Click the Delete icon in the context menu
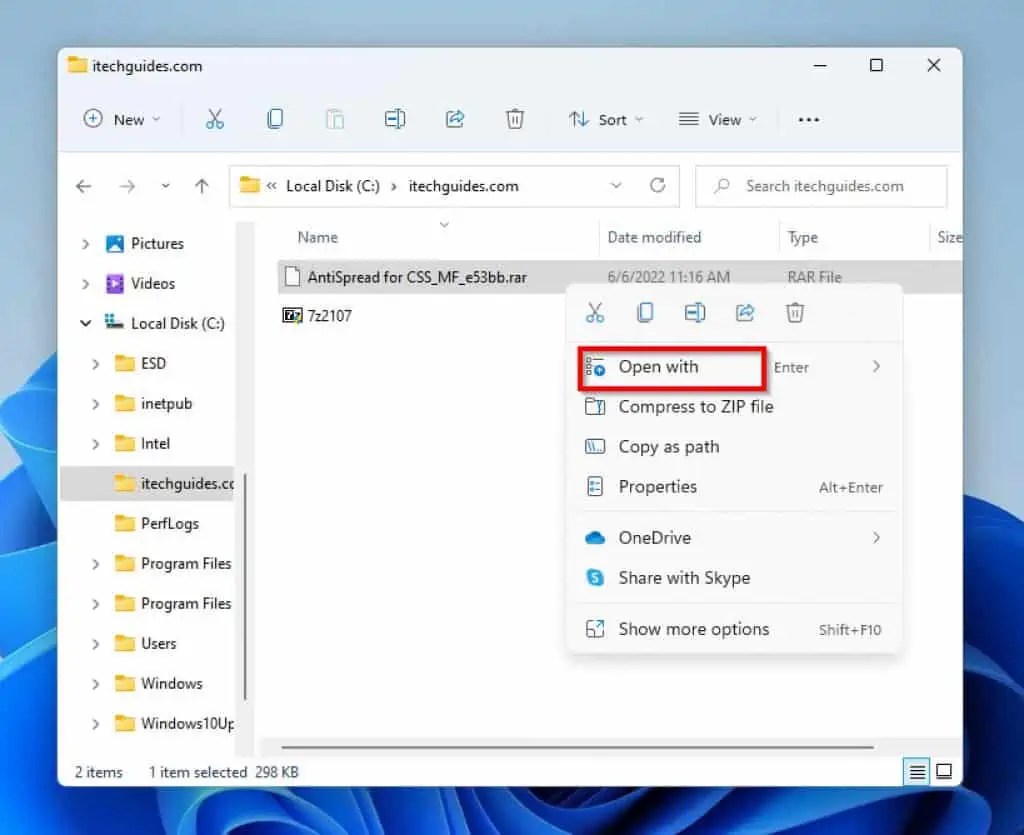Image resolution: width=1024 pixels, height=835 pixels. coord(795,312)
